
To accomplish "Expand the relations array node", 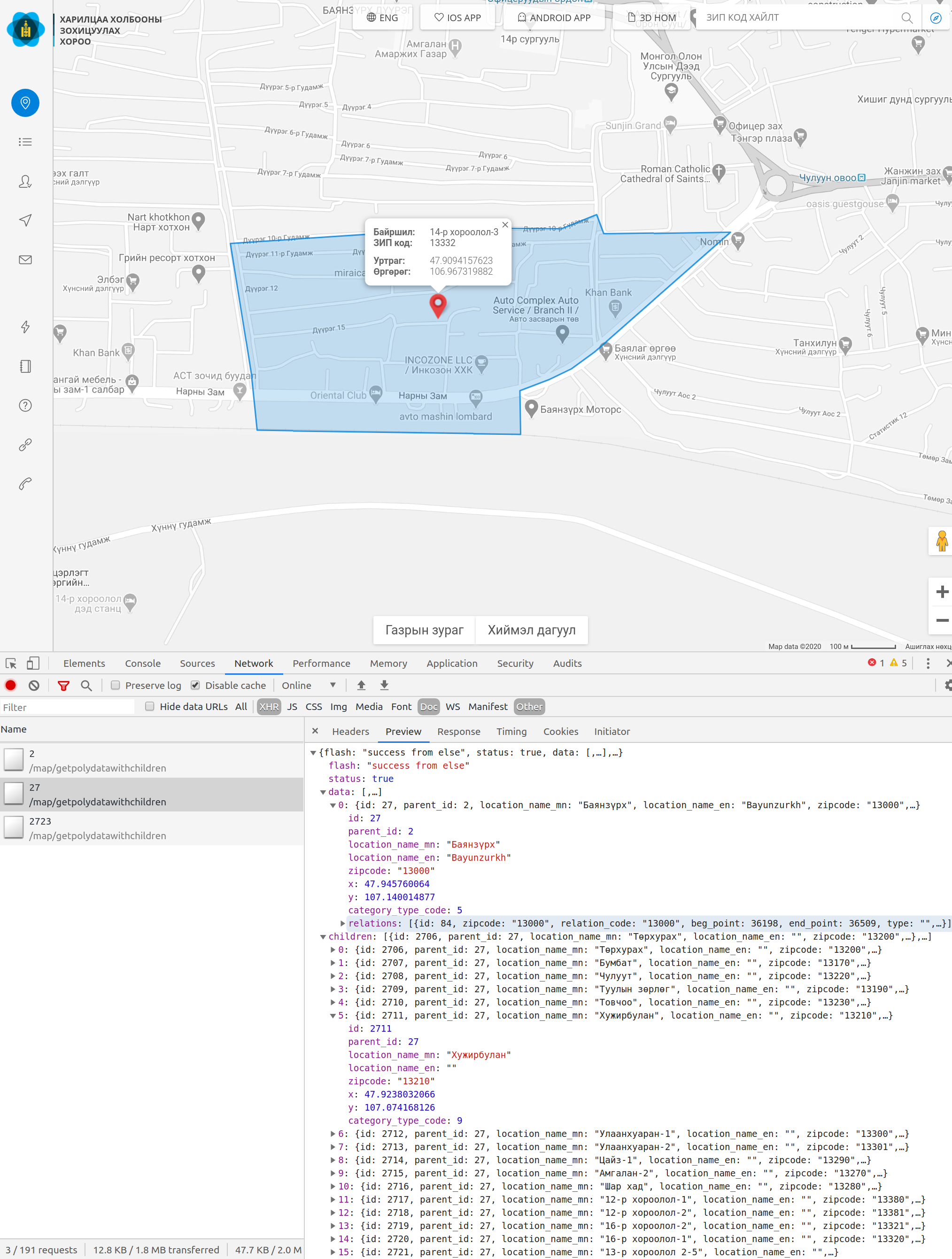I will [x=343, y=923].
